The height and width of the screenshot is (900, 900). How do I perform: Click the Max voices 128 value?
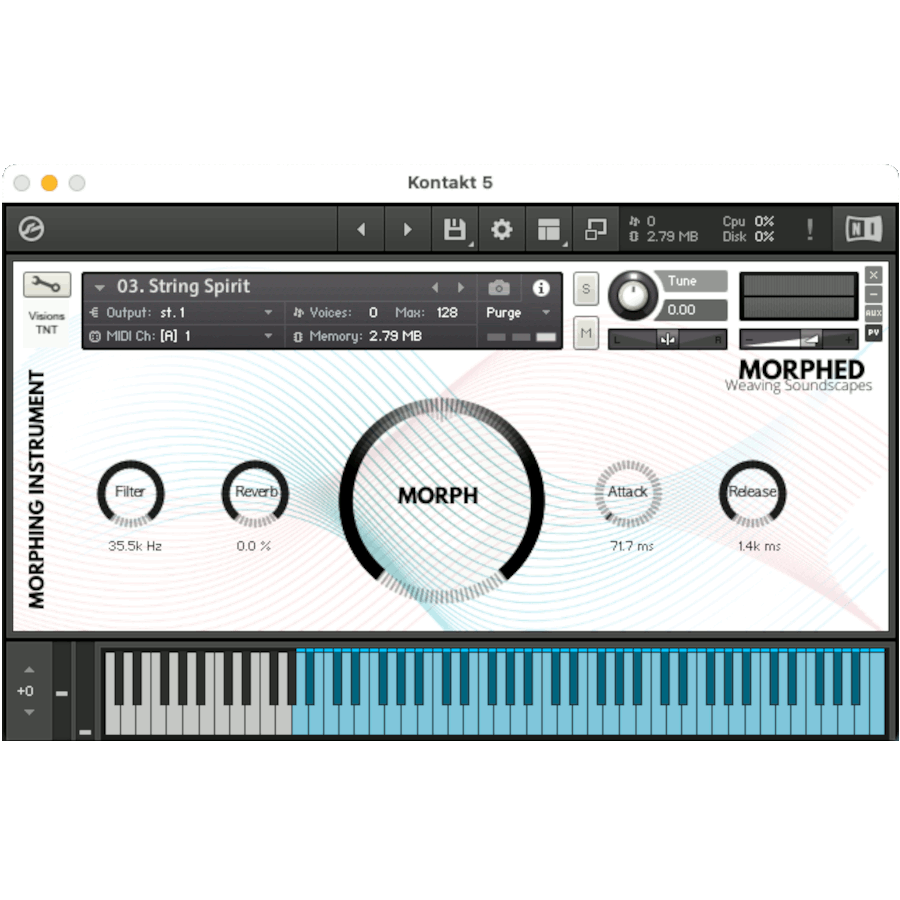click(x=447, y=313)
